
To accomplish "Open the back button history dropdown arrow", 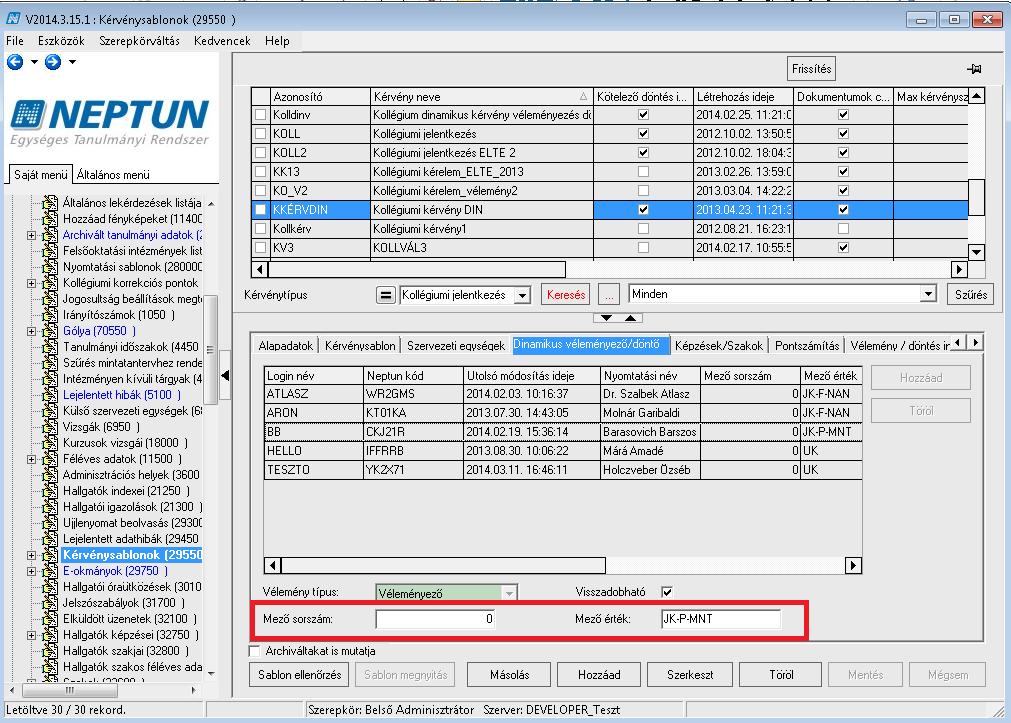I will click(x=34, y=62).
